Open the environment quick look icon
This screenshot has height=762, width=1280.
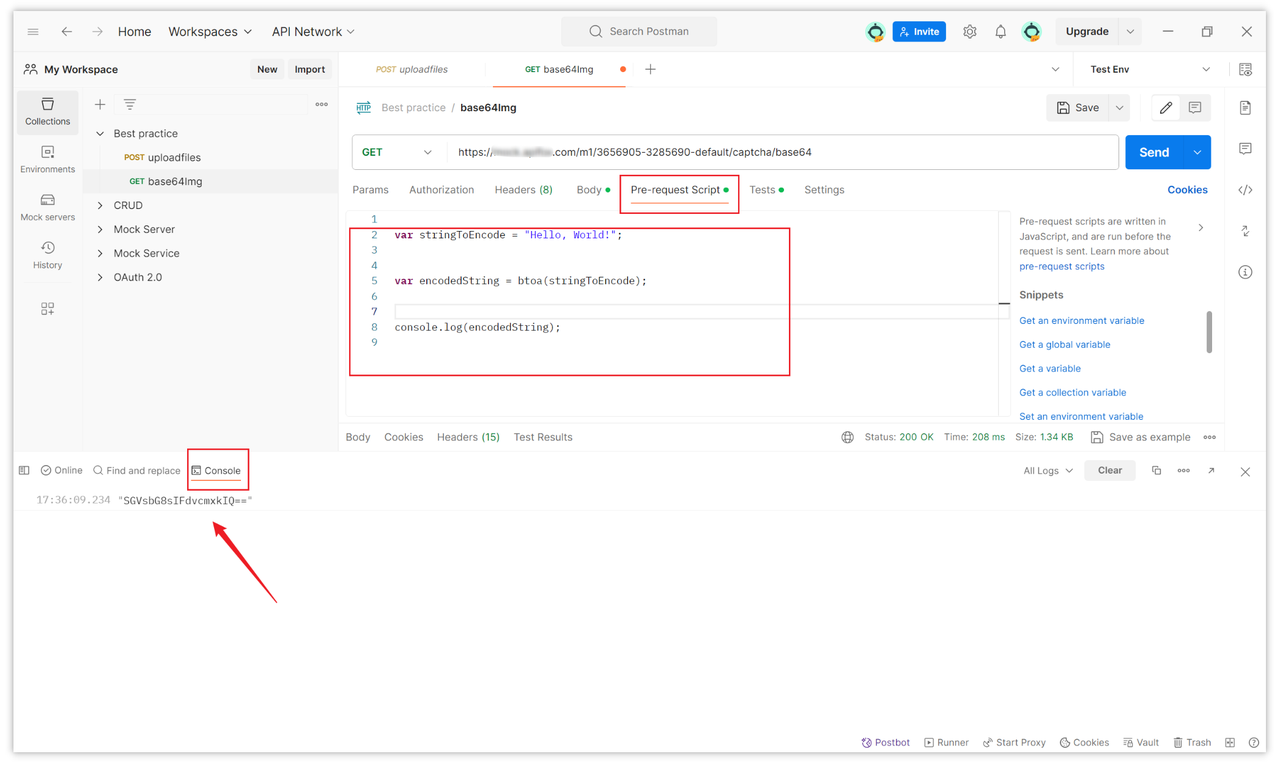coord(1245,69)
